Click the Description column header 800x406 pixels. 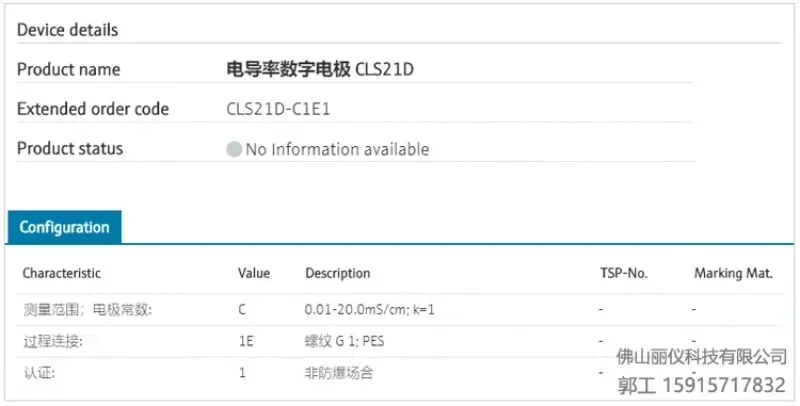click(337, 273)
